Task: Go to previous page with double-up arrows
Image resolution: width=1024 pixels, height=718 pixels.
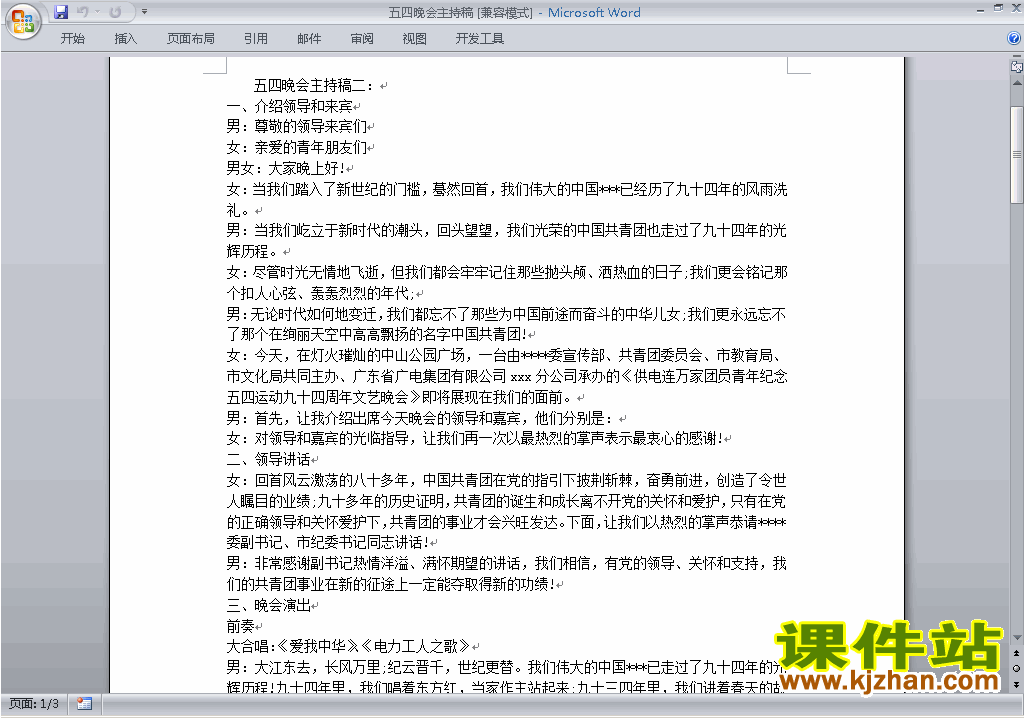Action: click(x=1017, y=653)
